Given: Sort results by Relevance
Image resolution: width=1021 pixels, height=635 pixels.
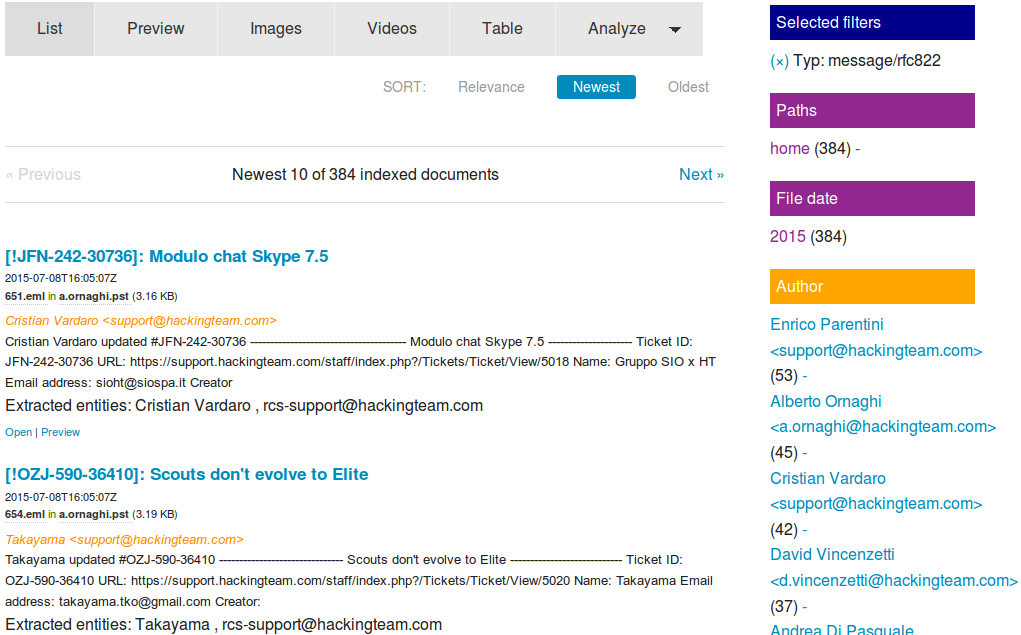Looking at the screenshot, I should [491, 87].
